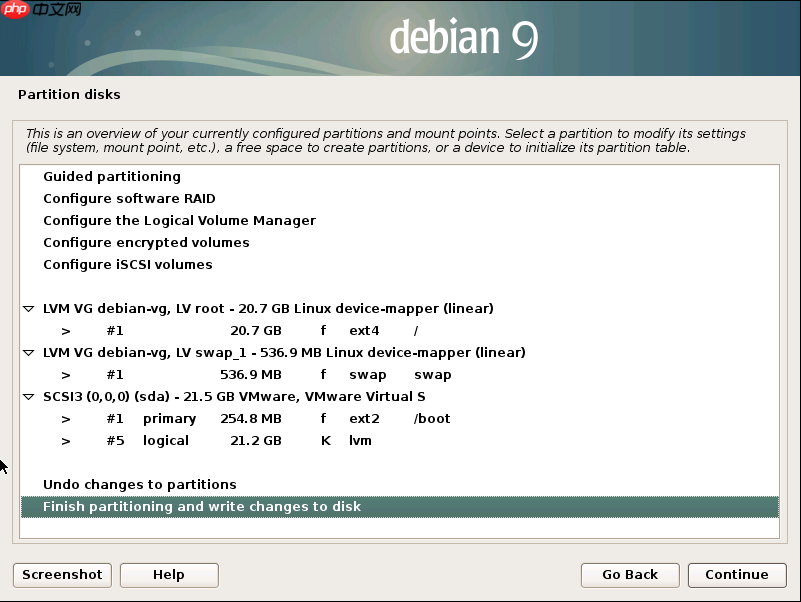Click the Screenshot button
The image size is (801, 602).
coord(61,574)
